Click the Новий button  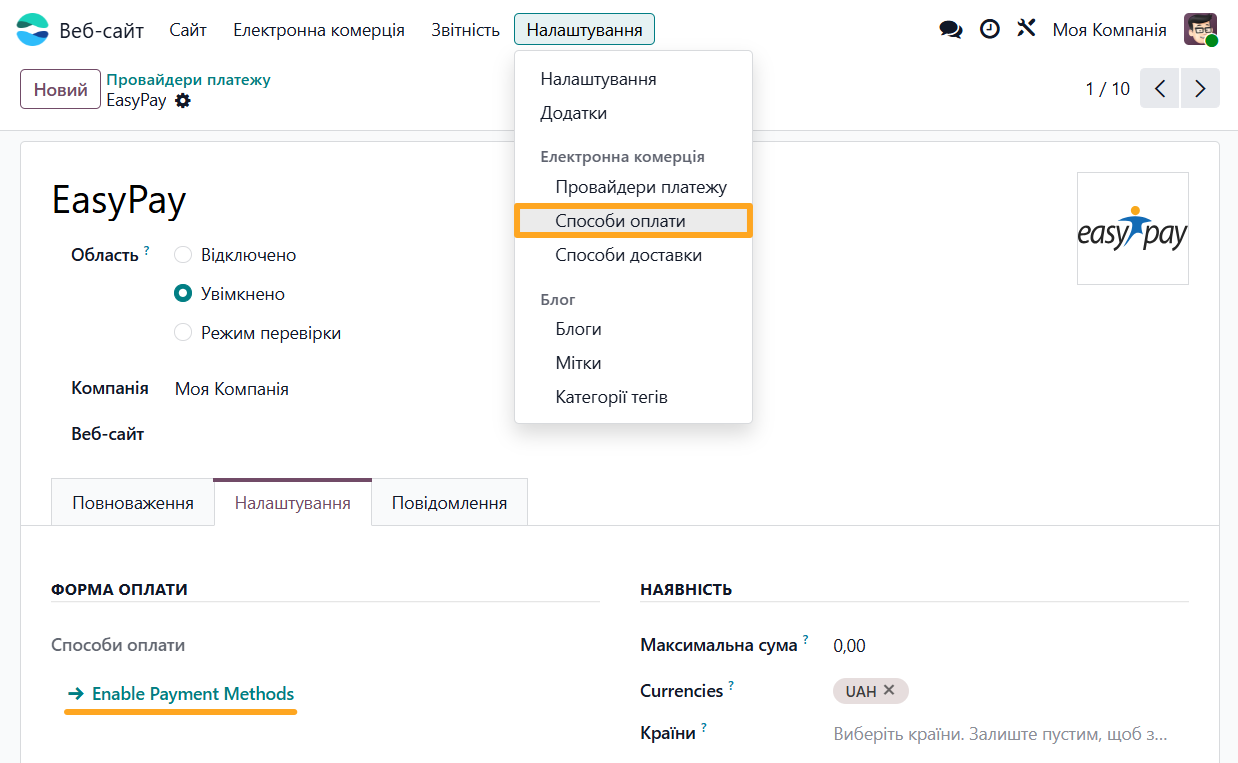coord(61,89)
